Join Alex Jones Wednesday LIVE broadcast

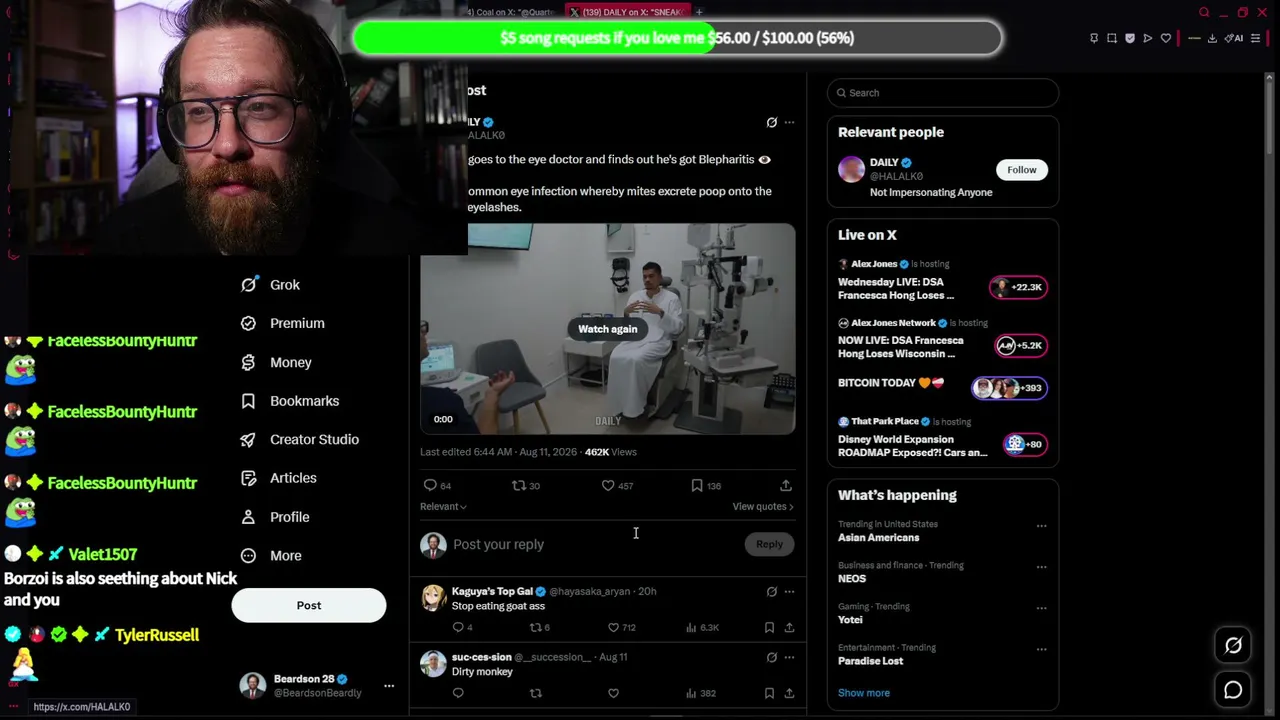click(x=943, y=280)
